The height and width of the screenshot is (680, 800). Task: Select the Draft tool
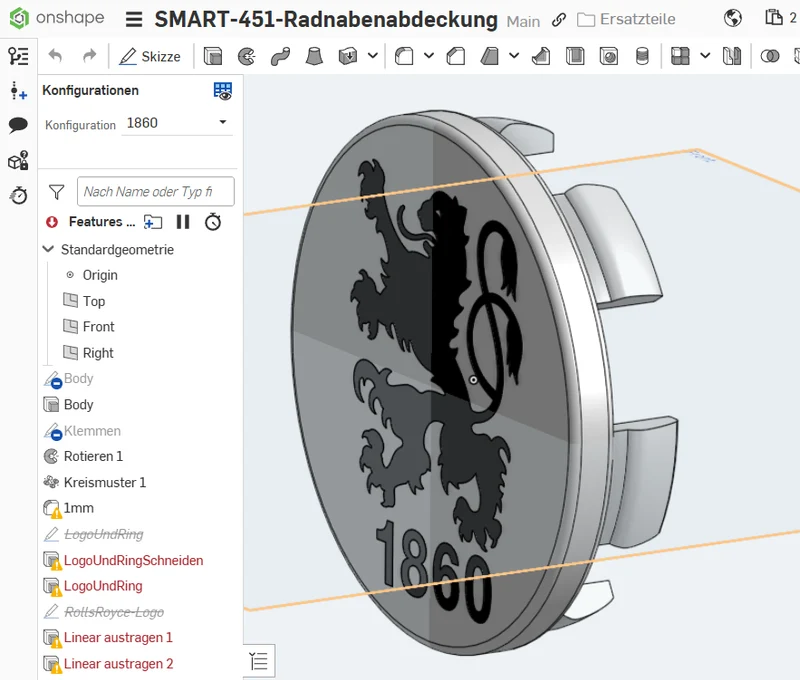(x=490, y=56)
